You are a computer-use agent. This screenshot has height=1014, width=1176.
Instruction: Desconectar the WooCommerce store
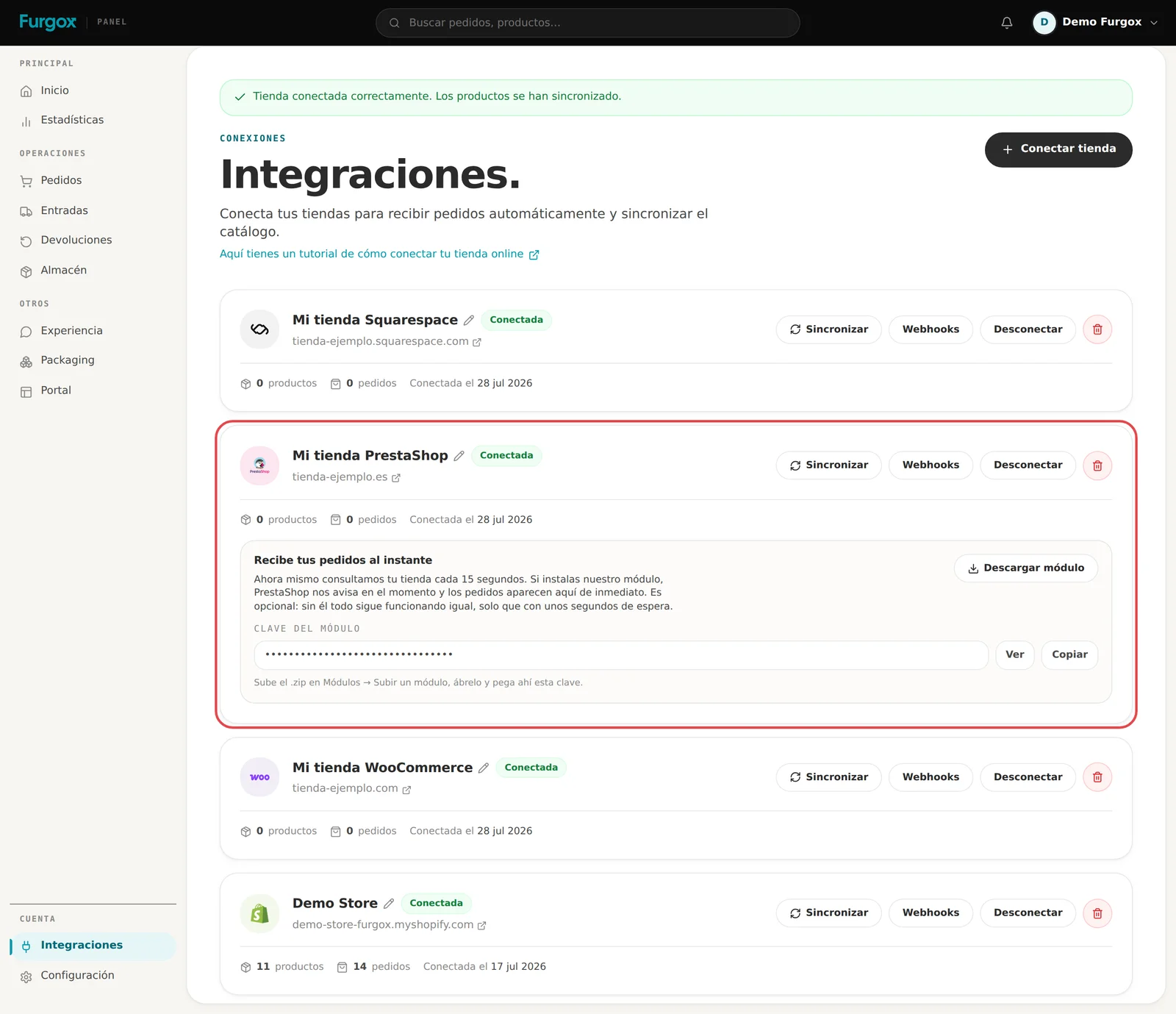[1028, 777]
